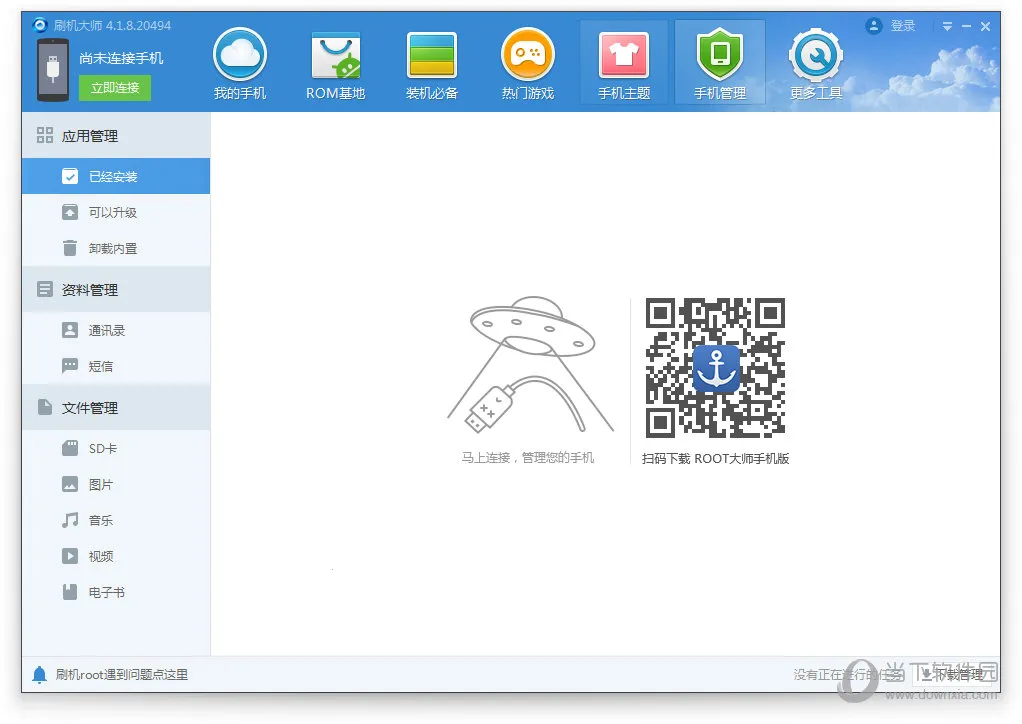The width and height of the screenshot is (1022, 724).
Task: Switch to 手机主题 themes section
Action: [624, 55]
